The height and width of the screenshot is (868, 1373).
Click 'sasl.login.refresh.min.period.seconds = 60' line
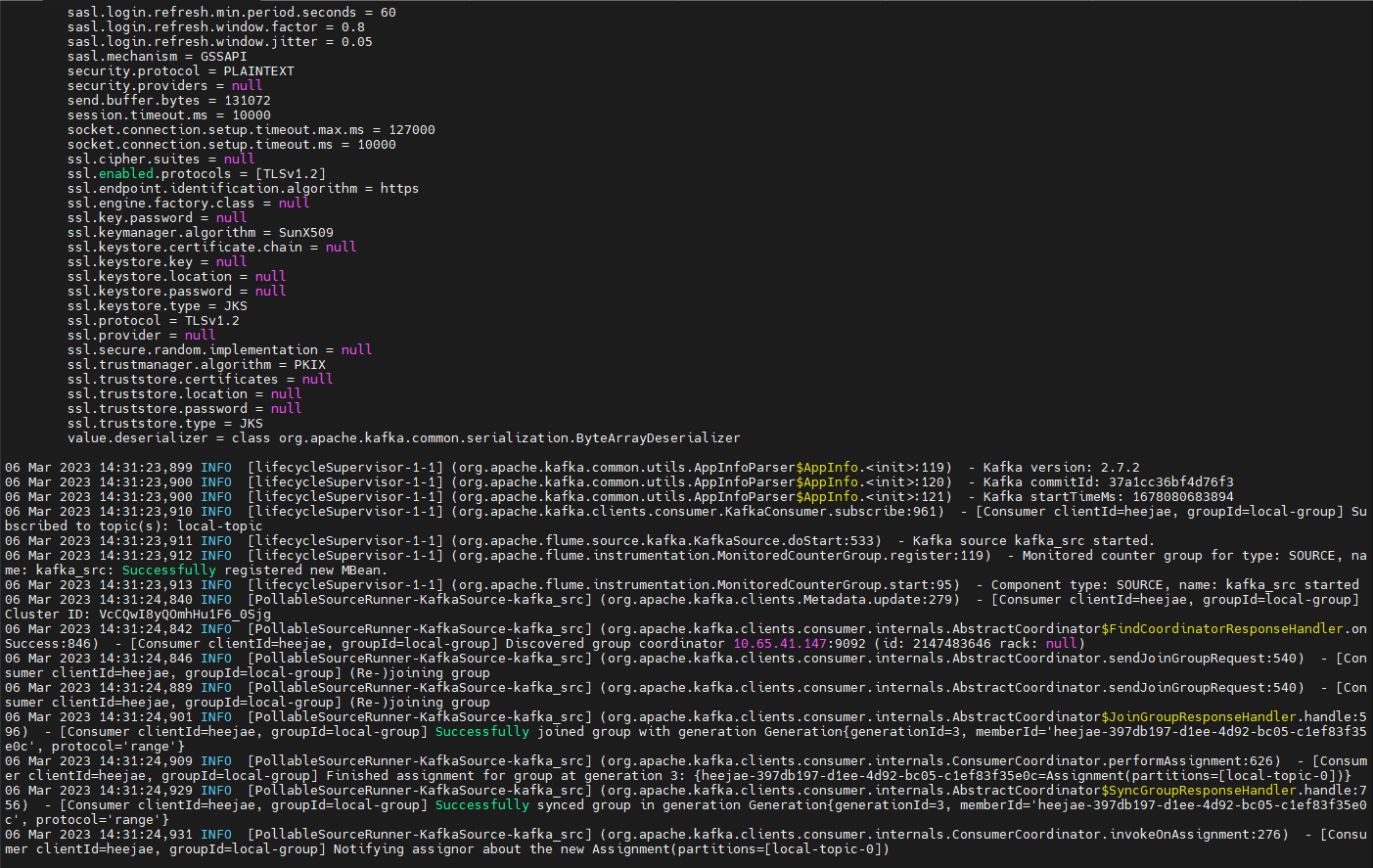coord(232,13)
